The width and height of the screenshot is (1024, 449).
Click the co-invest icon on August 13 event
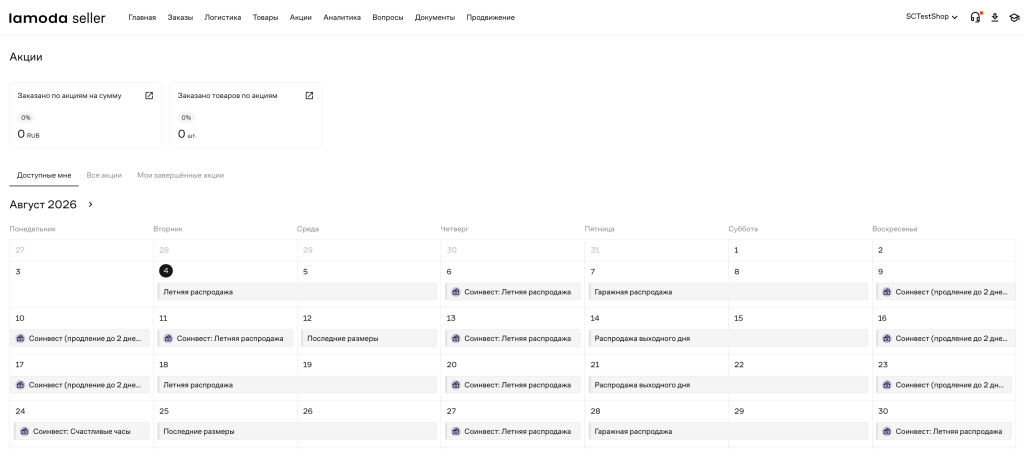tap(456, 338)
